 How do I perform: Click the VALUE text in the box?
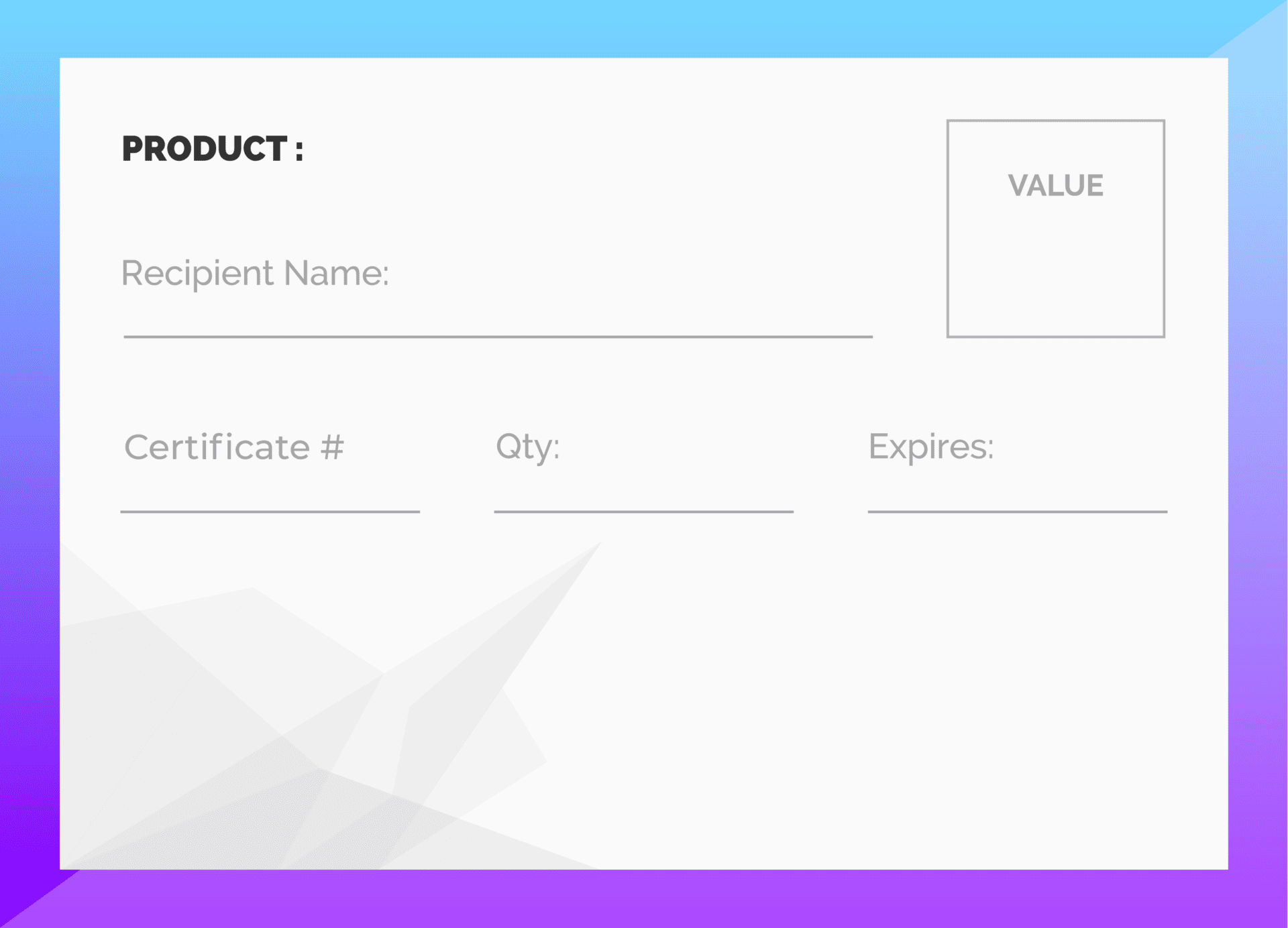pyautogui.click(x=1055, y=186)
